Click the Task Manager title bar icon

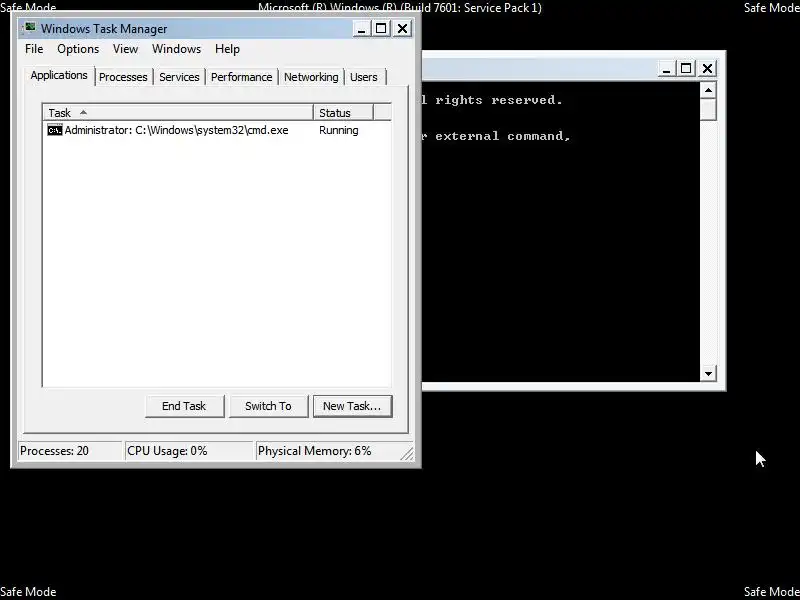point(30,28)
